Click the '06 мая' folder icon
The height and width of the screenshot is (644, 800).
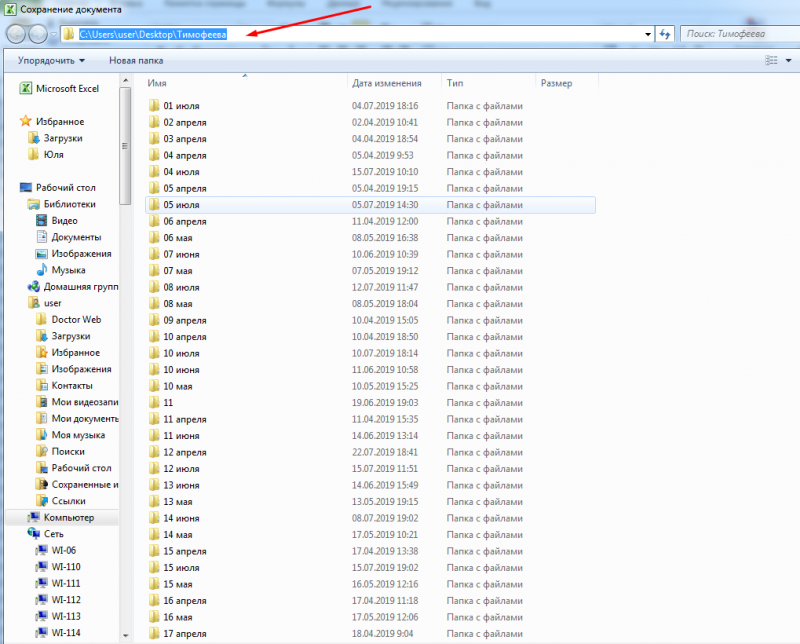pos(154,237)
